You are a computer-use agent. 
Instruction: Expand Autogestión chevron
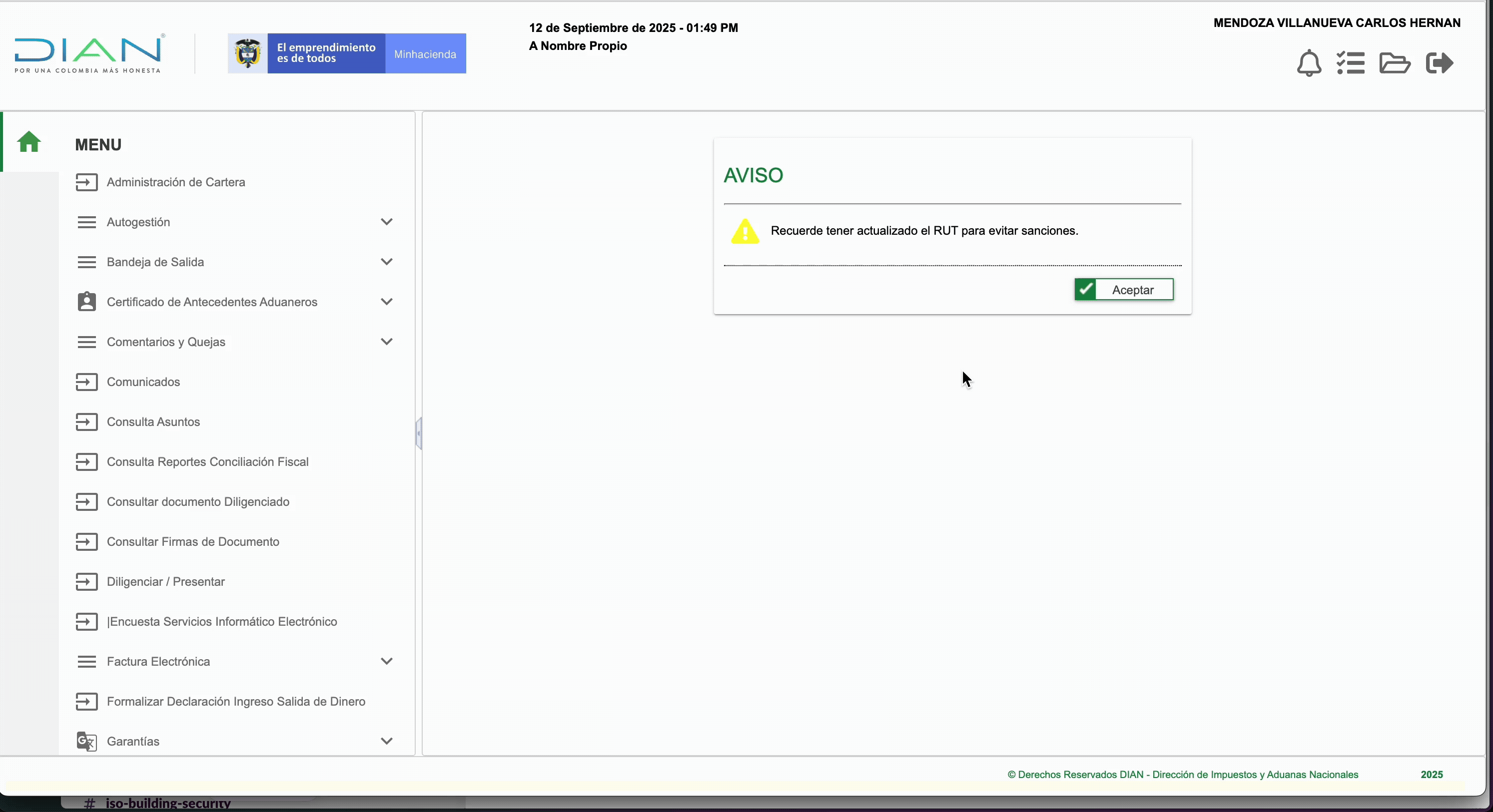pyautogui.click(x=387, y=222)
